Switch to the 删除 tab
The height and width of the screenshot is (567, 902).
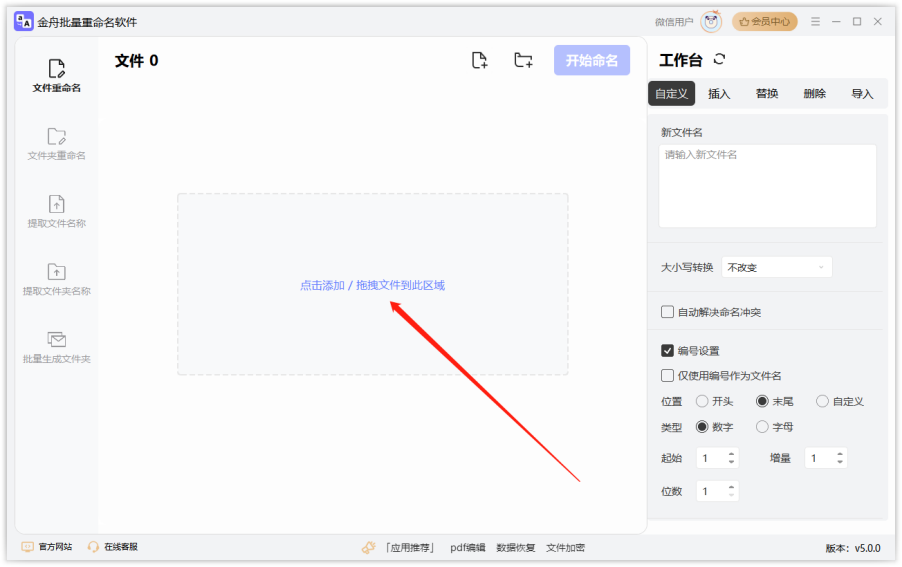(815, 94)
